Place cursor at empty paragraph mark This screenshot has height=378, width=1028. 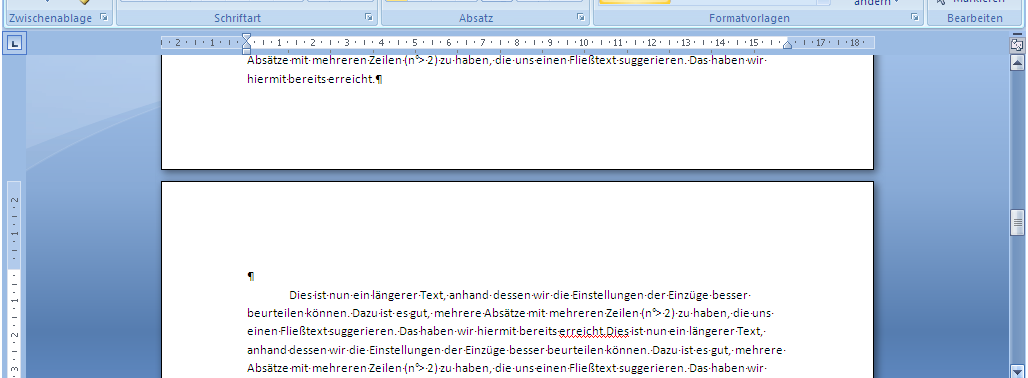[x=251, y=276]
